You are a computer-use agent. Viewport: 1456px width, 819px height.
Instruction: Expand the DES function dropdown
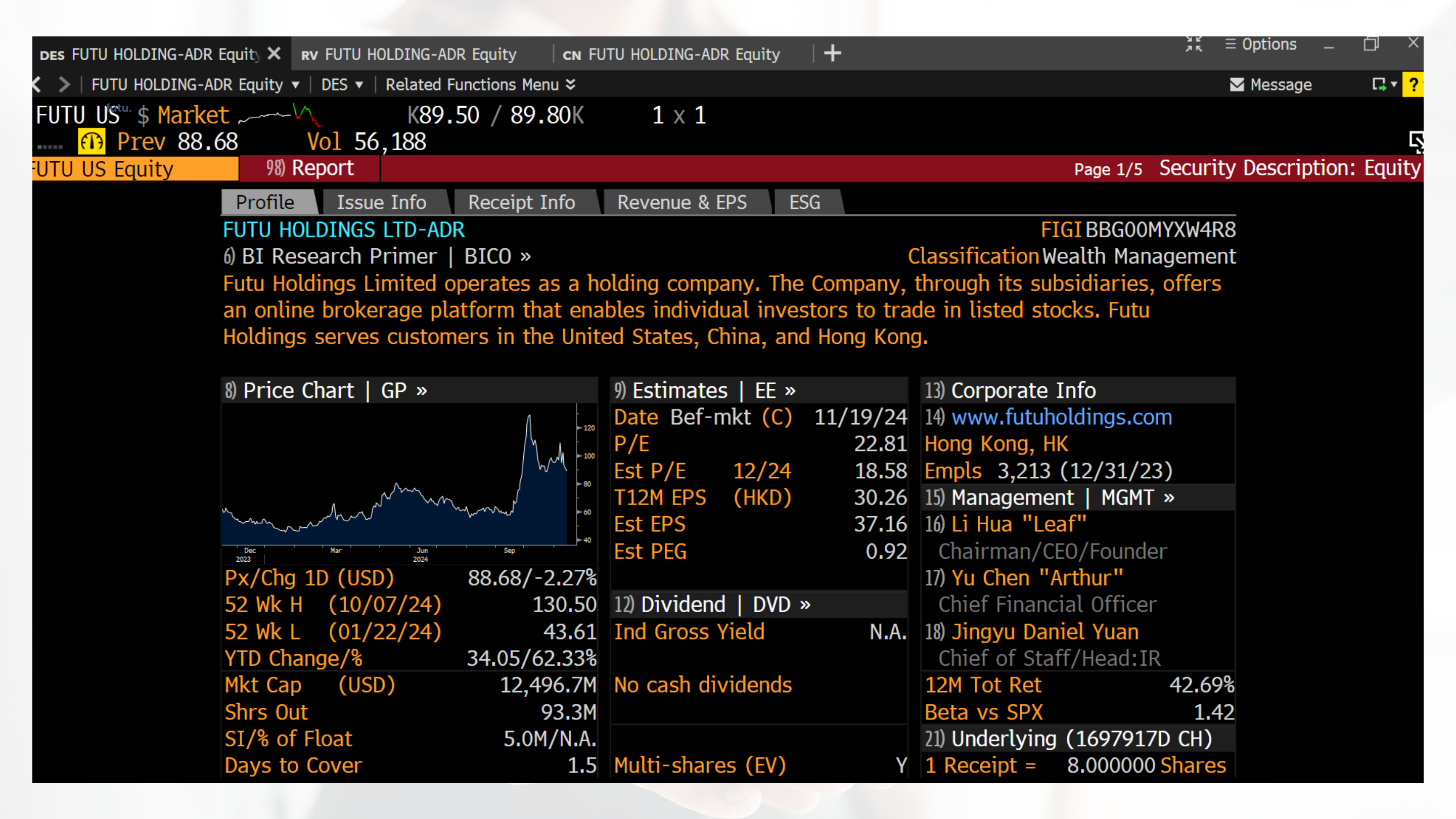359,85
